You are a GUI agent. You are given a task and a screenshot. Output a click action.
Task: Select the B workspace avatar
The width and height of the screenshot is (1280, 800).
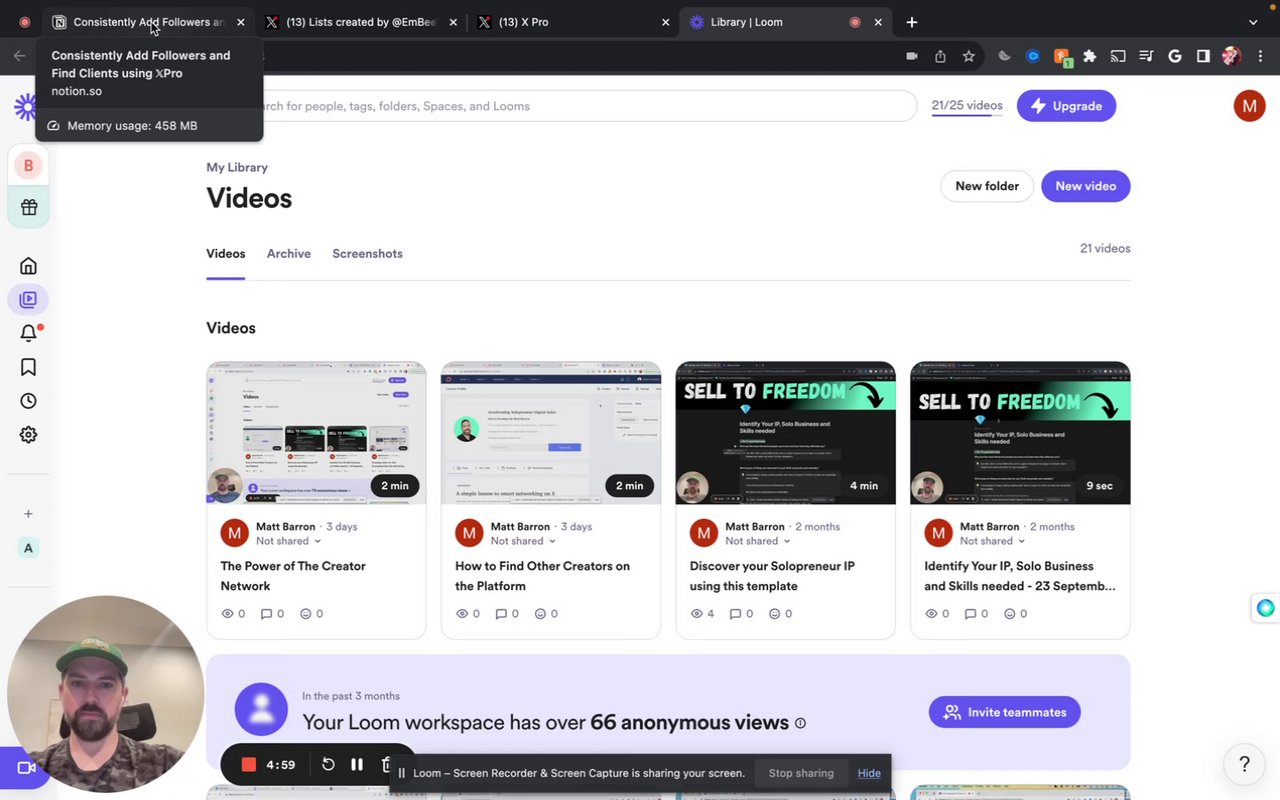[28, 166]
